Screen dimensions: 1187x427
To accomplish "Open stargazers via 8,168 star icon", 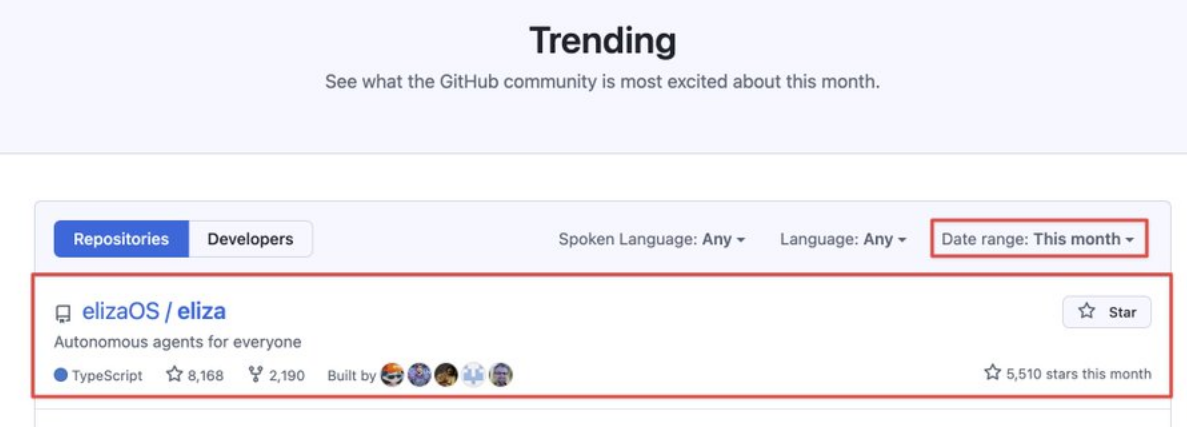I will [x=174, y=374].
